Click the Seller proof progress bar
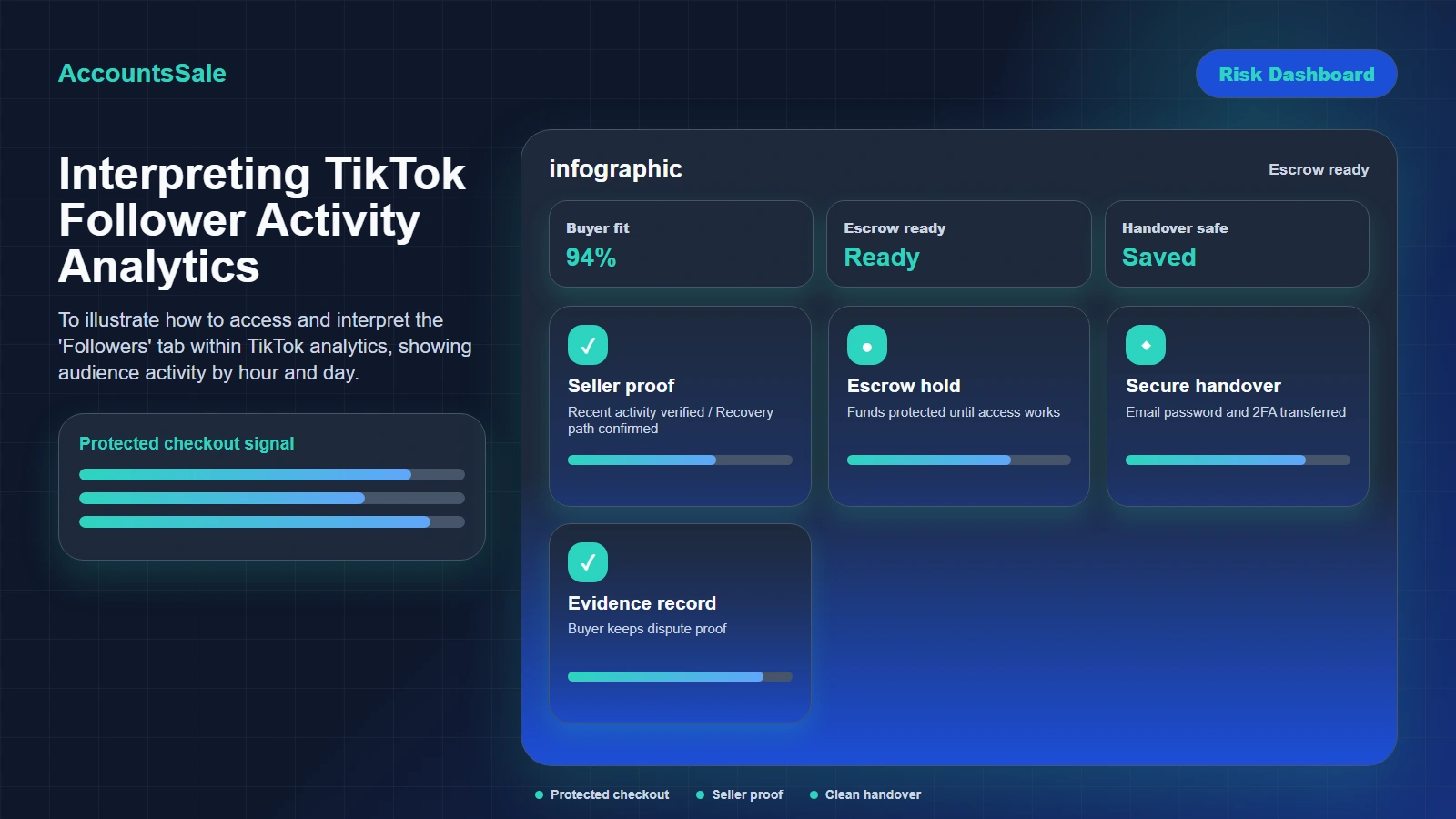This screenshot has width=1456, height=819. tap(680, 460)
